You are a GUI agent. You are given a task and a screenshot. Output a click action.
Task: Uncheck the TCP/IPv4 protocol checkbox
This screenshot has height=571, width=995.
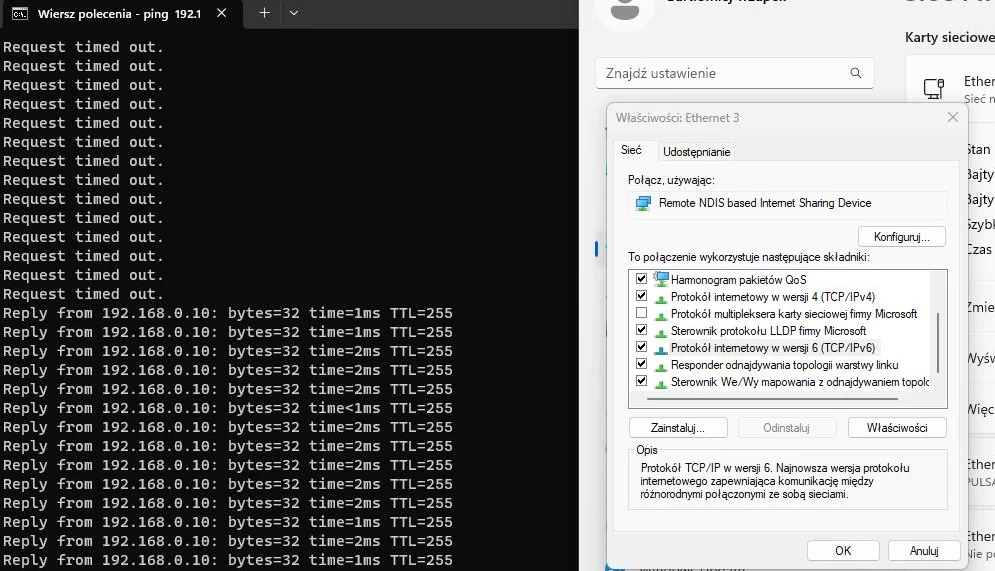[642, 296]
